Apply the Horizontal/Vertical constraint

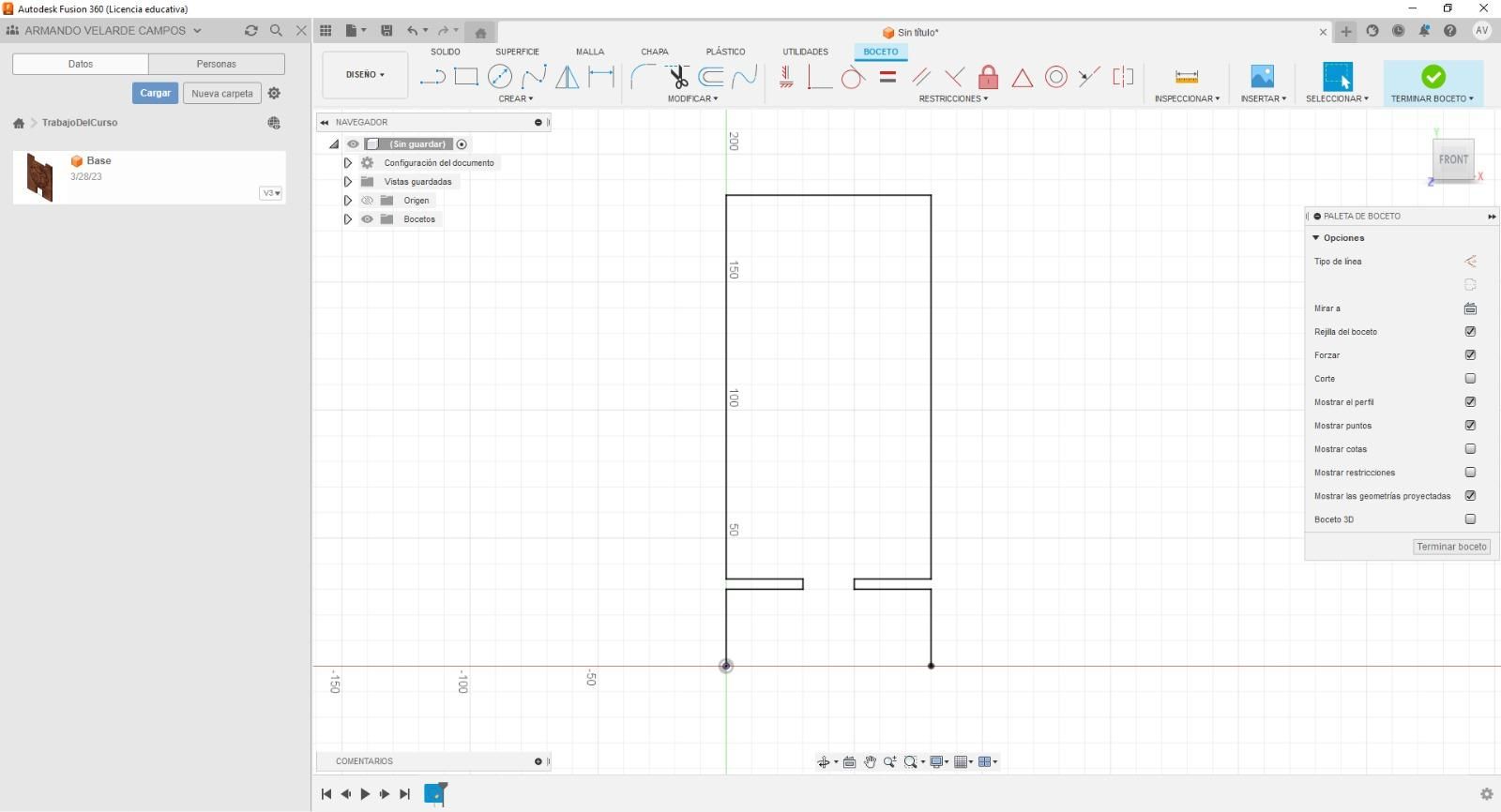786,77
